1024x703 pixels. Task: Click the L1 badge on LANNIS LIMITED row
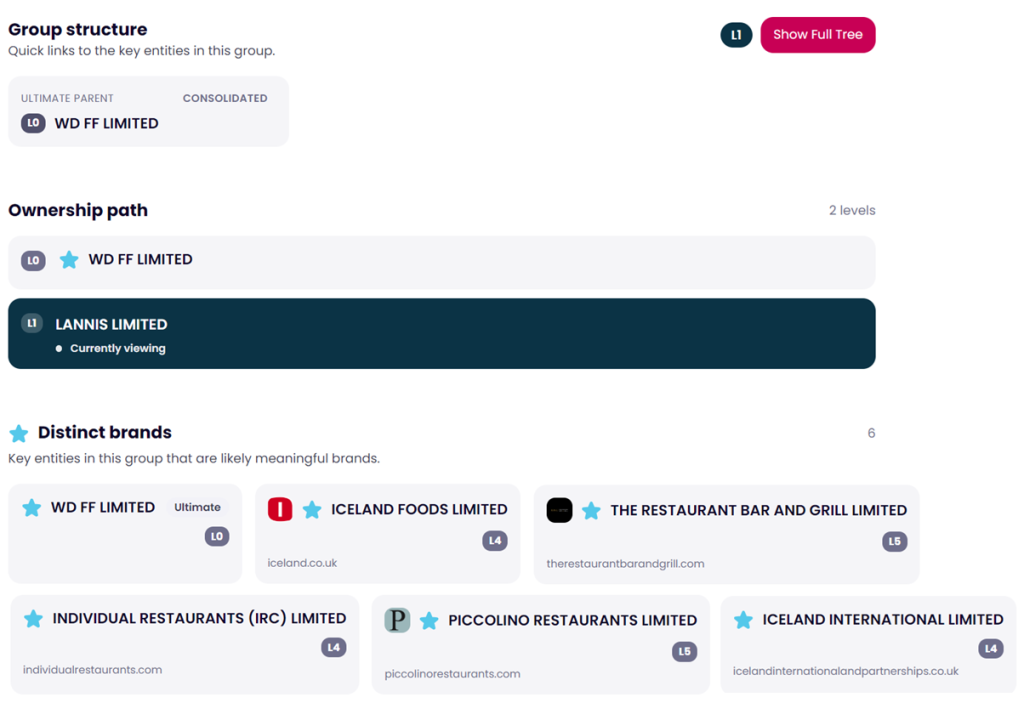tap(32, 323)
